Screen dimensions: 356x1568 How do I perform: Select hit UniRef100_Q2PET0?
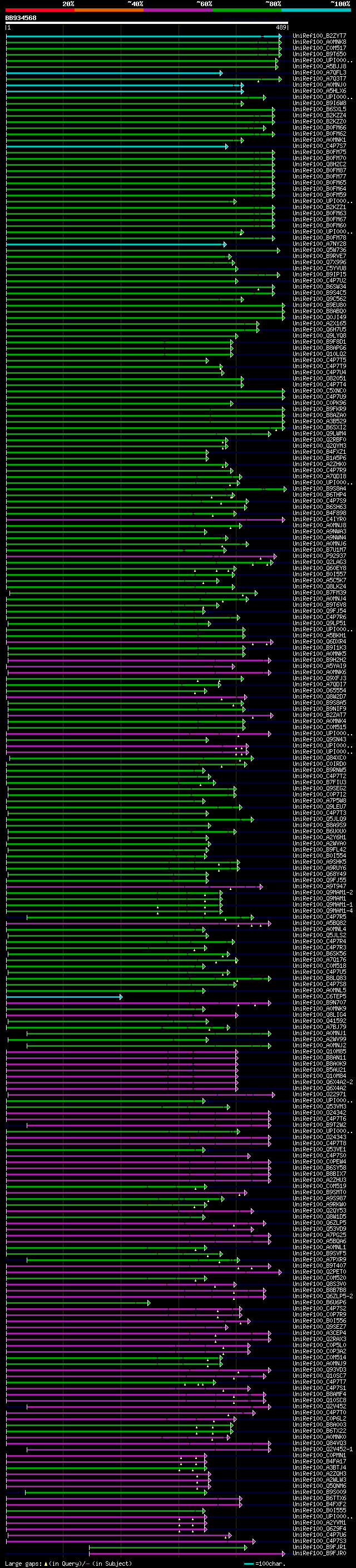pyautogui.click(x=319, y=1272)
